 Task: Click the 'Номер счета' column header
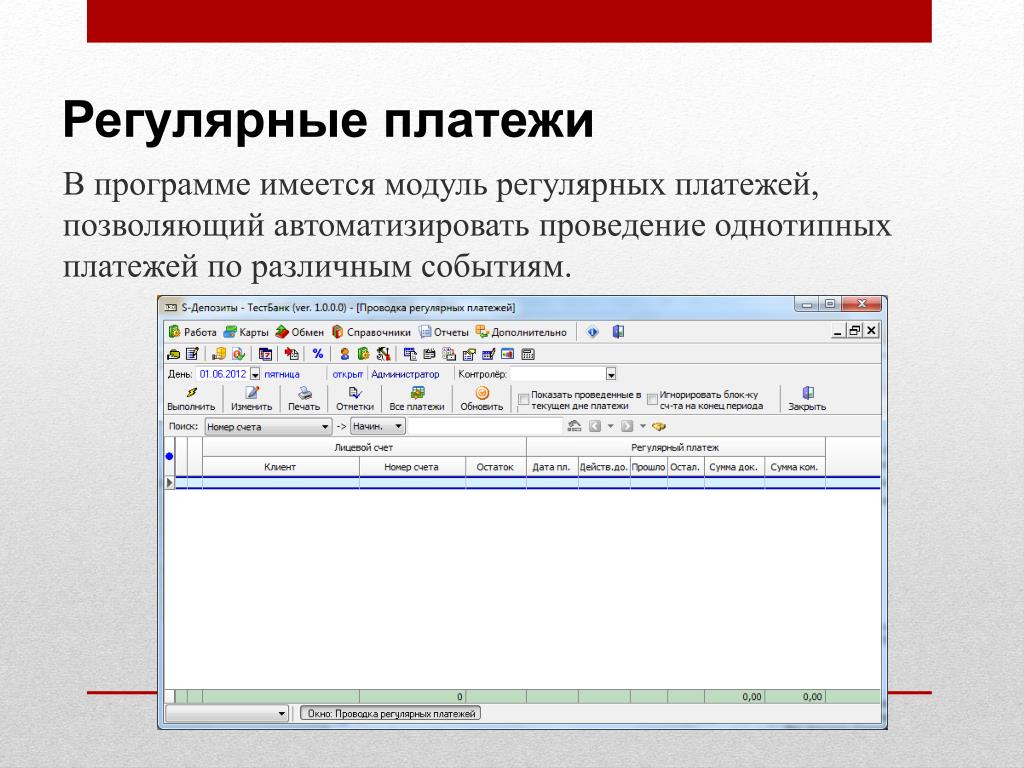[411, 467]
